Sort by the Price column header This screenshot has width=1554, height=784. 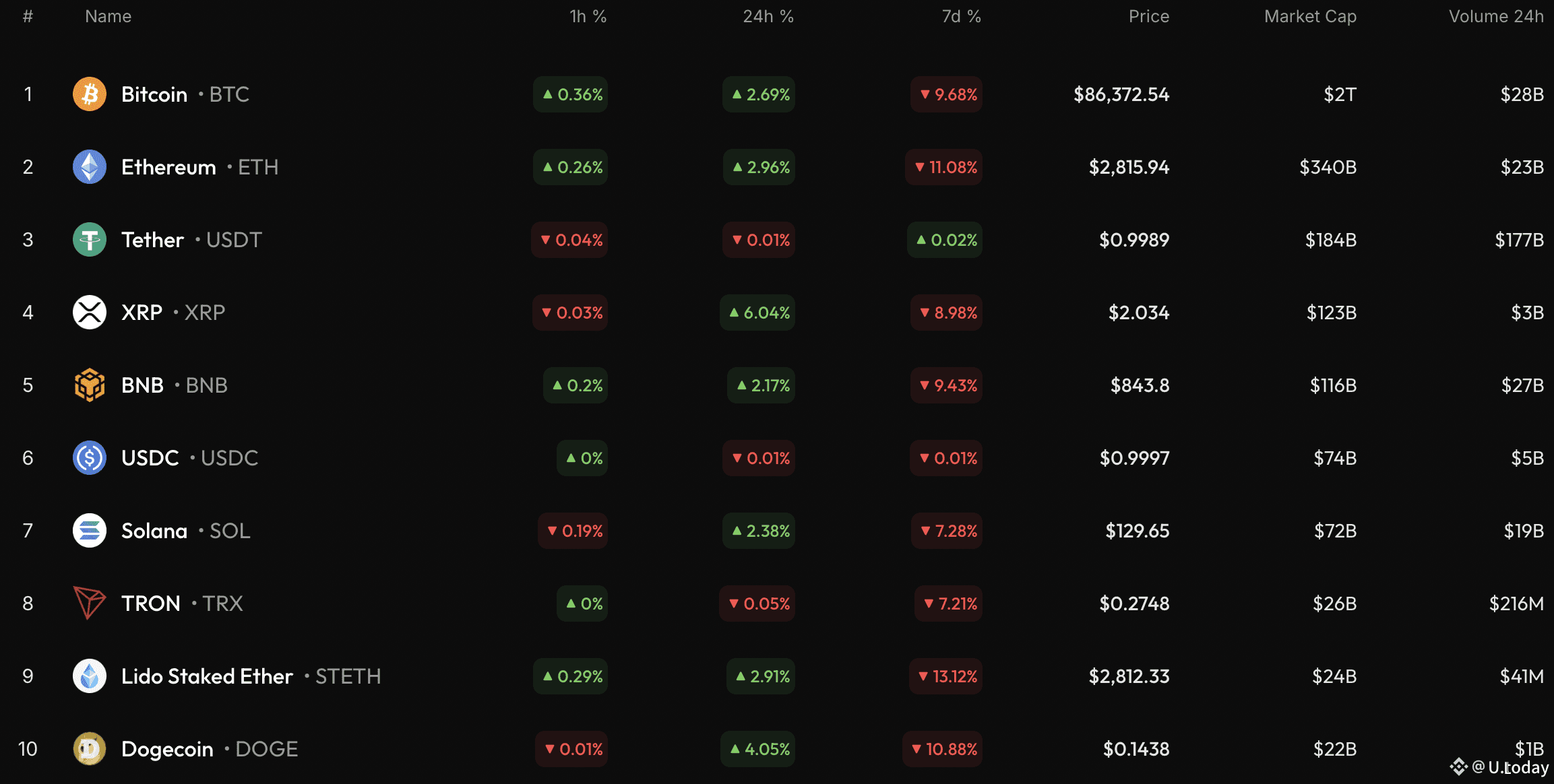pyautogui.click(x=1148, y=17)
